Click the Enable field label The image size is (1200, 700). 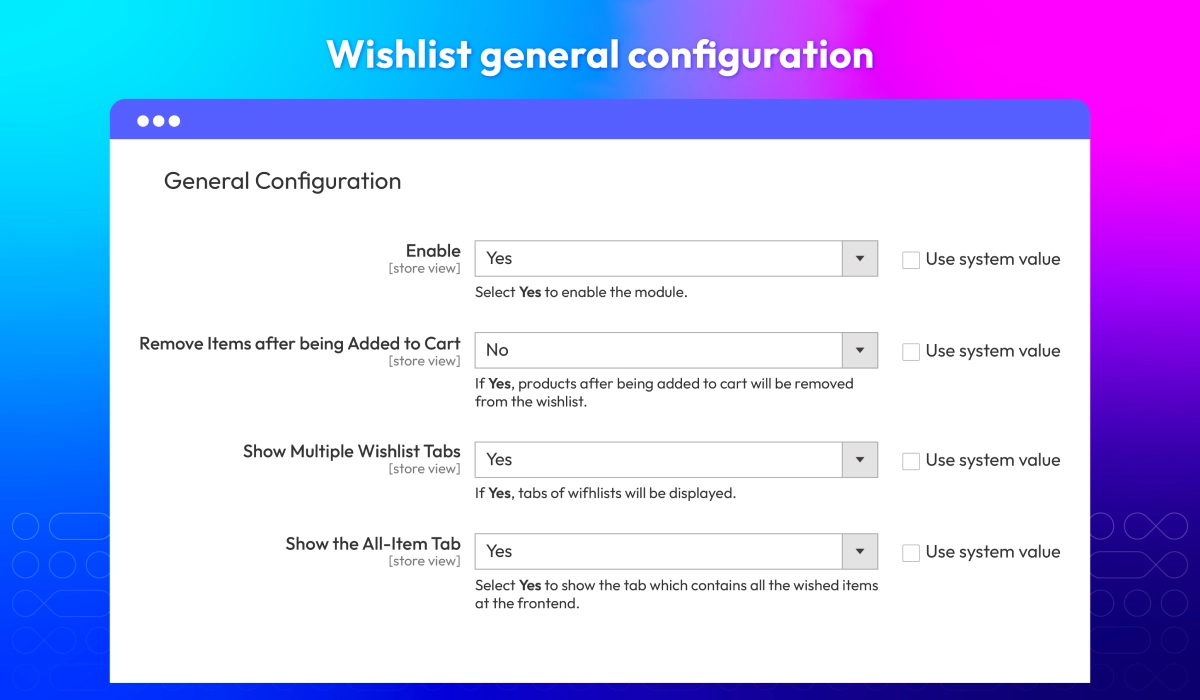(x=433, y=251)
